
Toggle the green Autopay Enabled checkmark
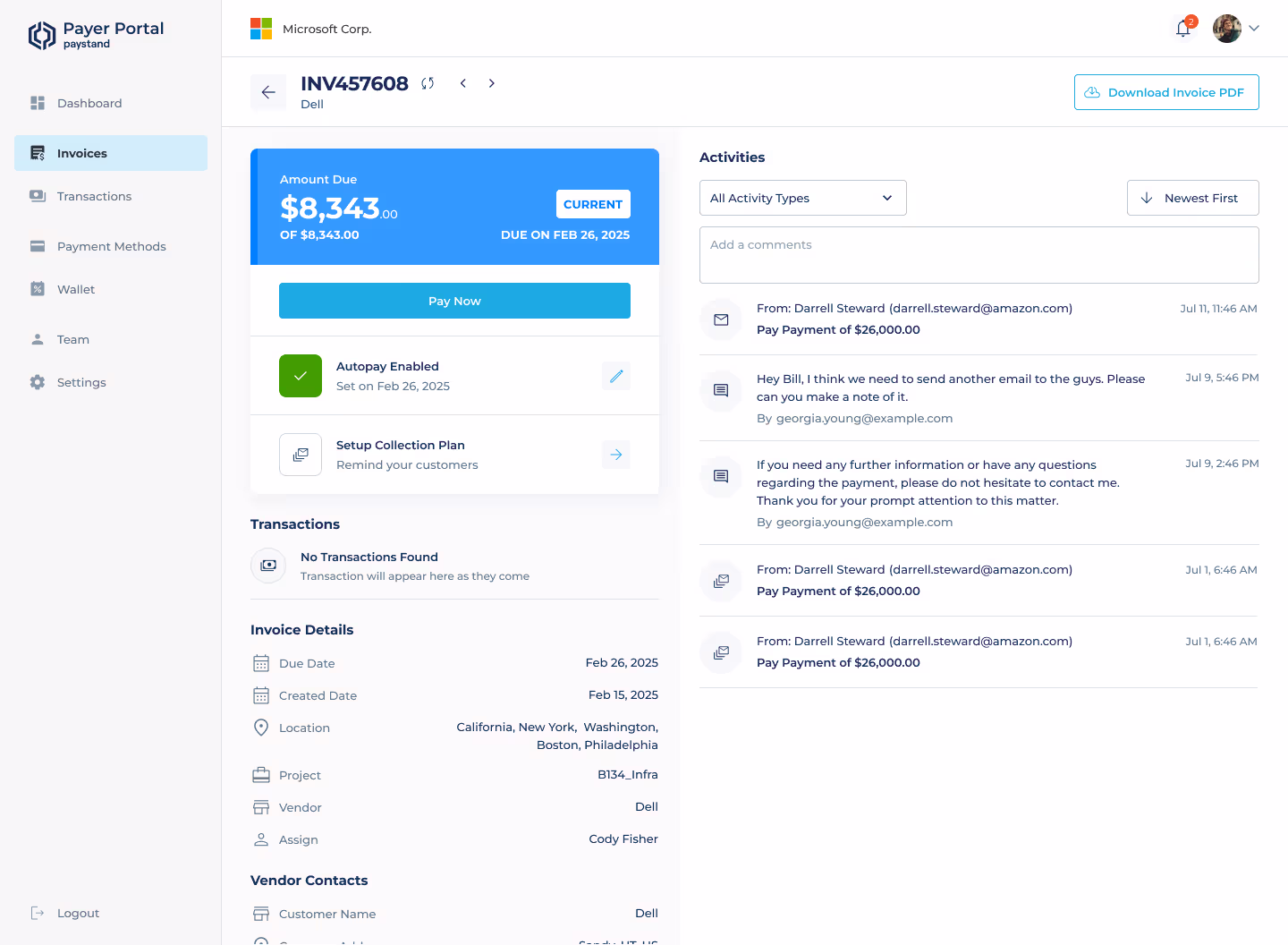pyautogui.click(x=301, y=376)
